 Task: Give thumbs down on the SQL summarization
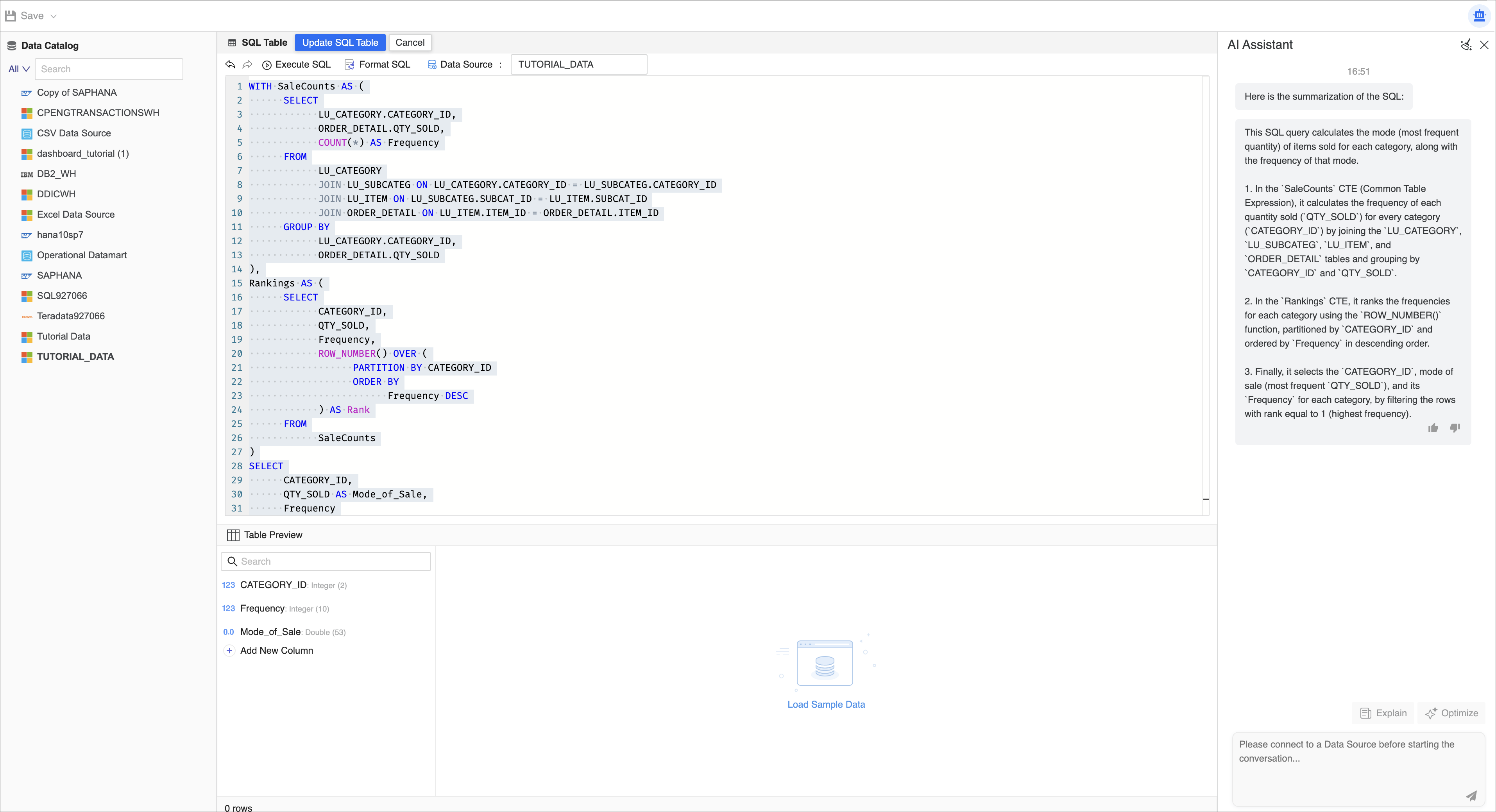pos(1455,427)
